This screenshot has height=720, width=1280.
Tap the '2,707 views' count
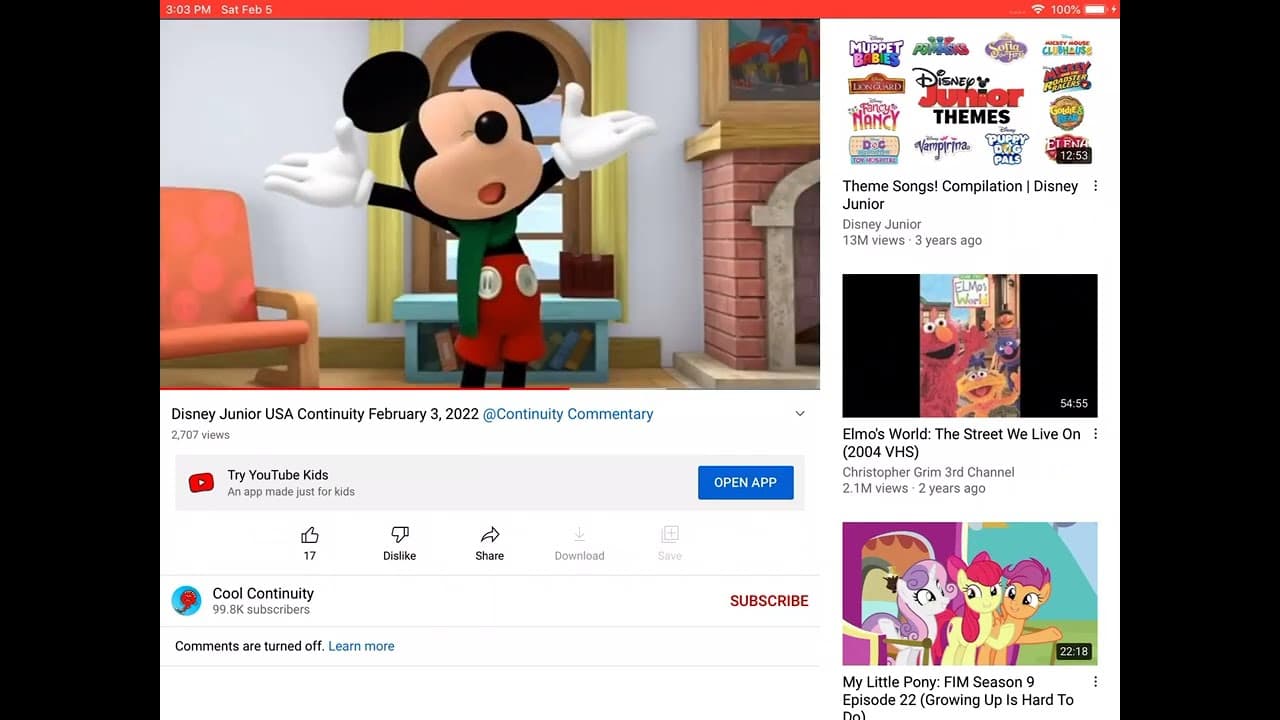200,435
